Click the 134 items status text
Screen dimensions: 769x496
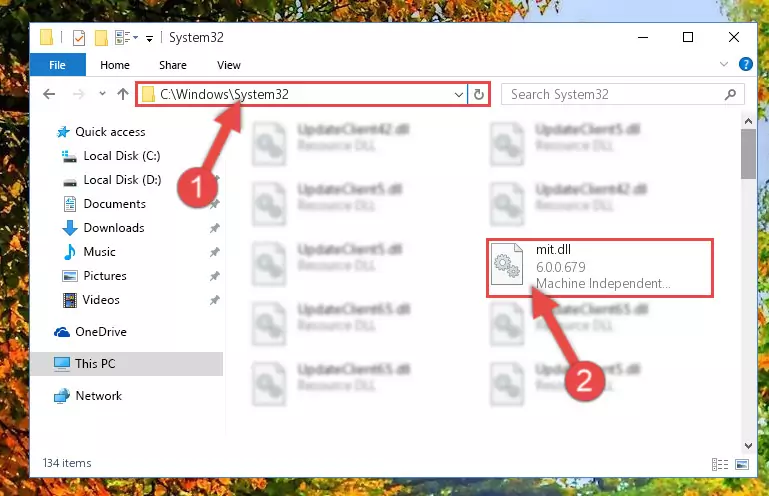[x=67, y=463]
